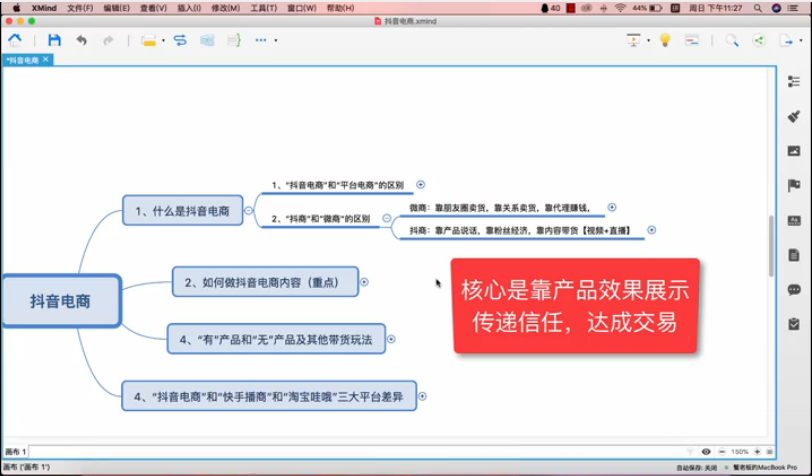Open the 插入(I) menu
Viewport: 812px width, 476px height.
[x=189, y=7]
